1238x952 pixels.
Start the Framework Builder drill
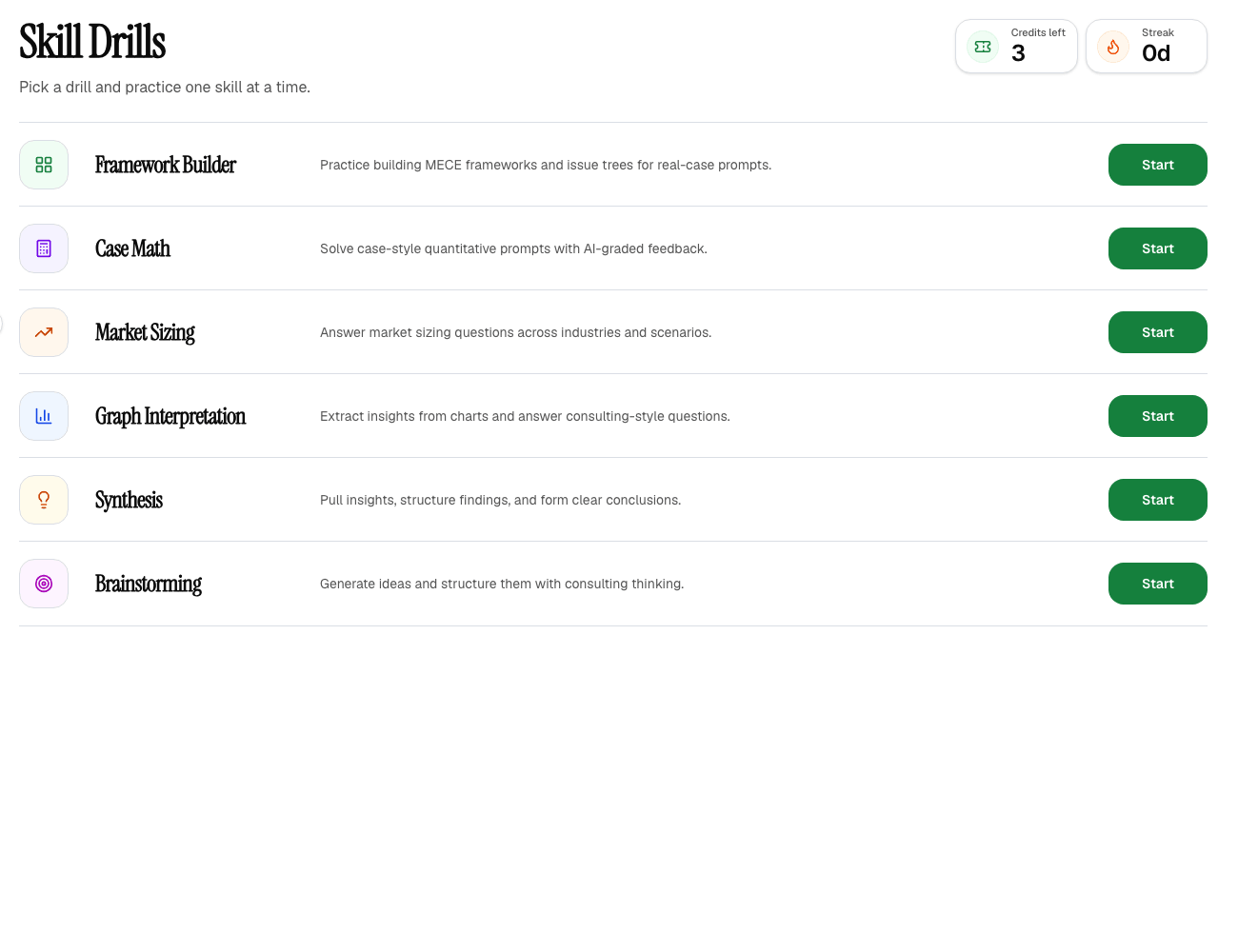(x=1158, y=165)
